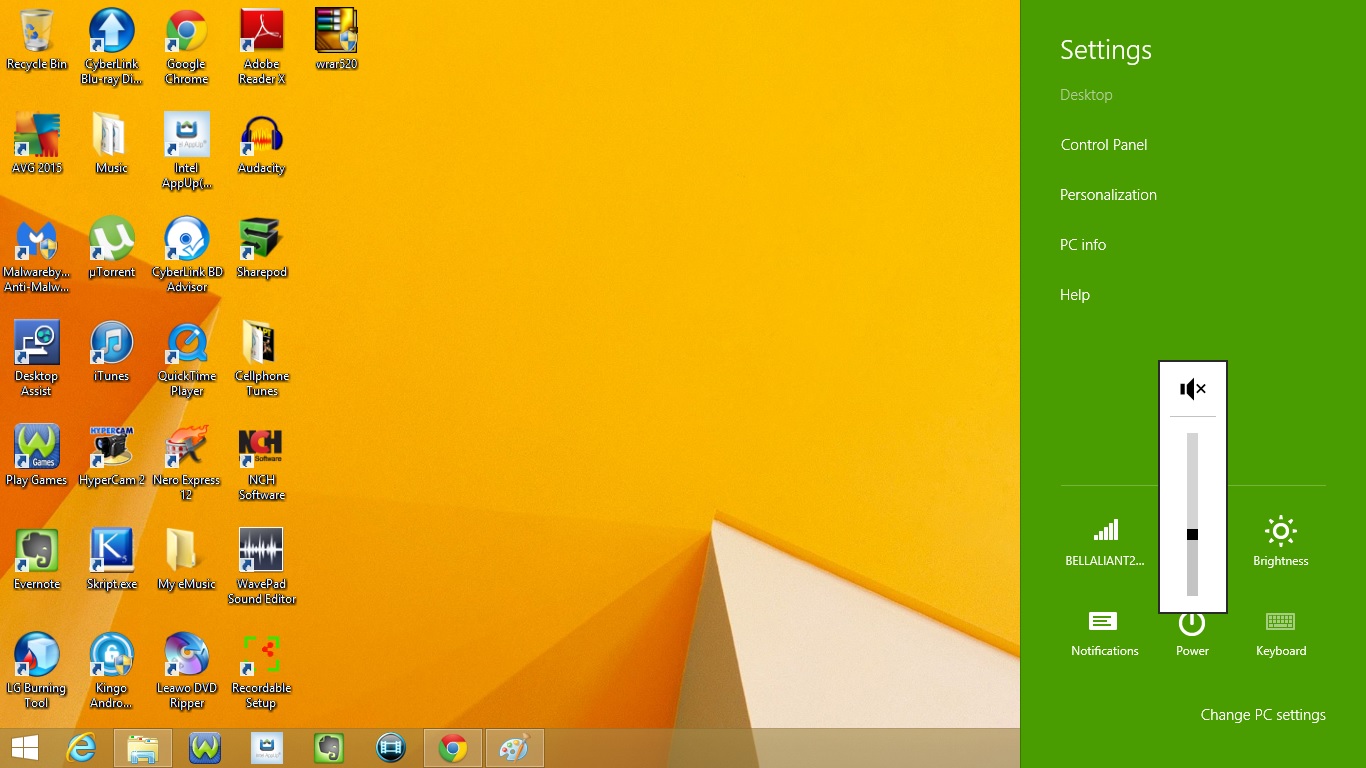Screen dimensions: 1366x768
Task: Select the HyperCam 2 shortcut
Action: tap(112, 456)
